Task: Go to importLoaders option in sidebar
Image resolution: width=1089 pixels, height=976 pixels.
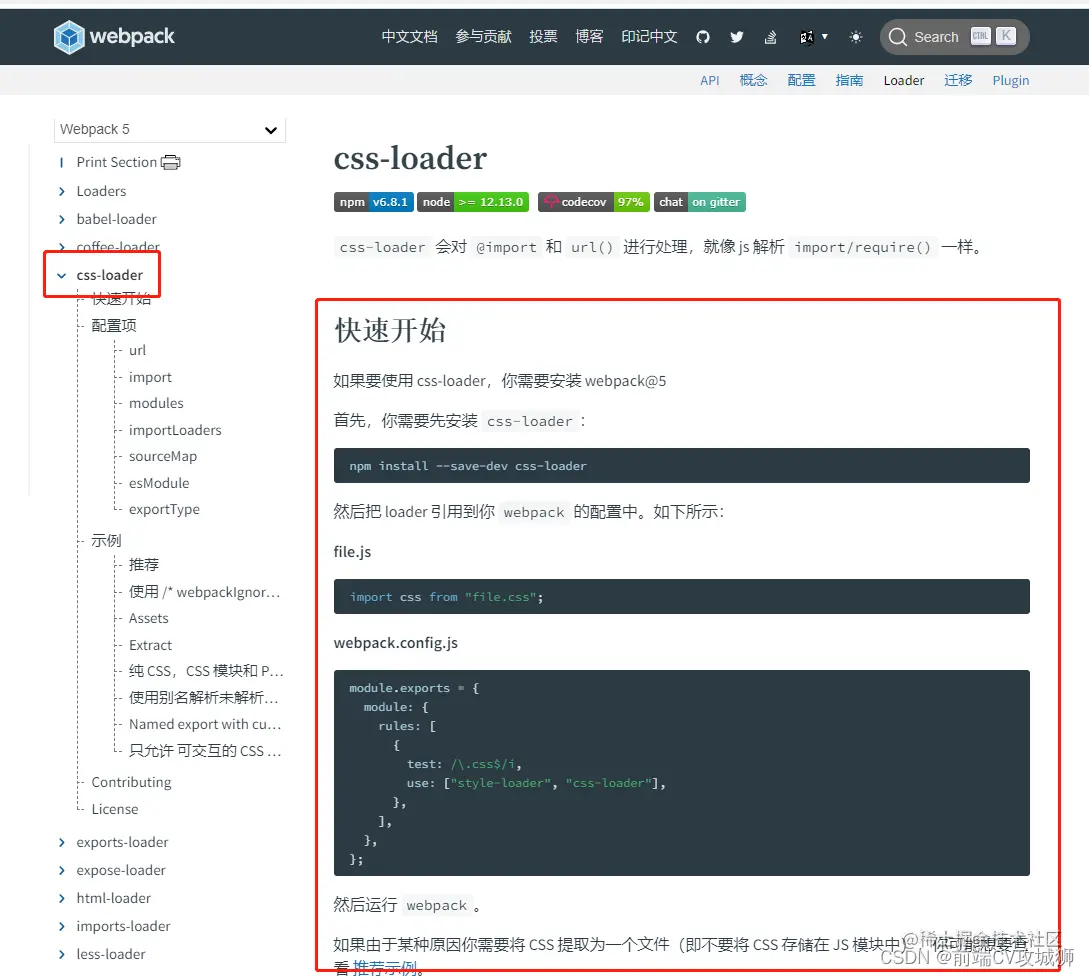Action: (175, 430)
